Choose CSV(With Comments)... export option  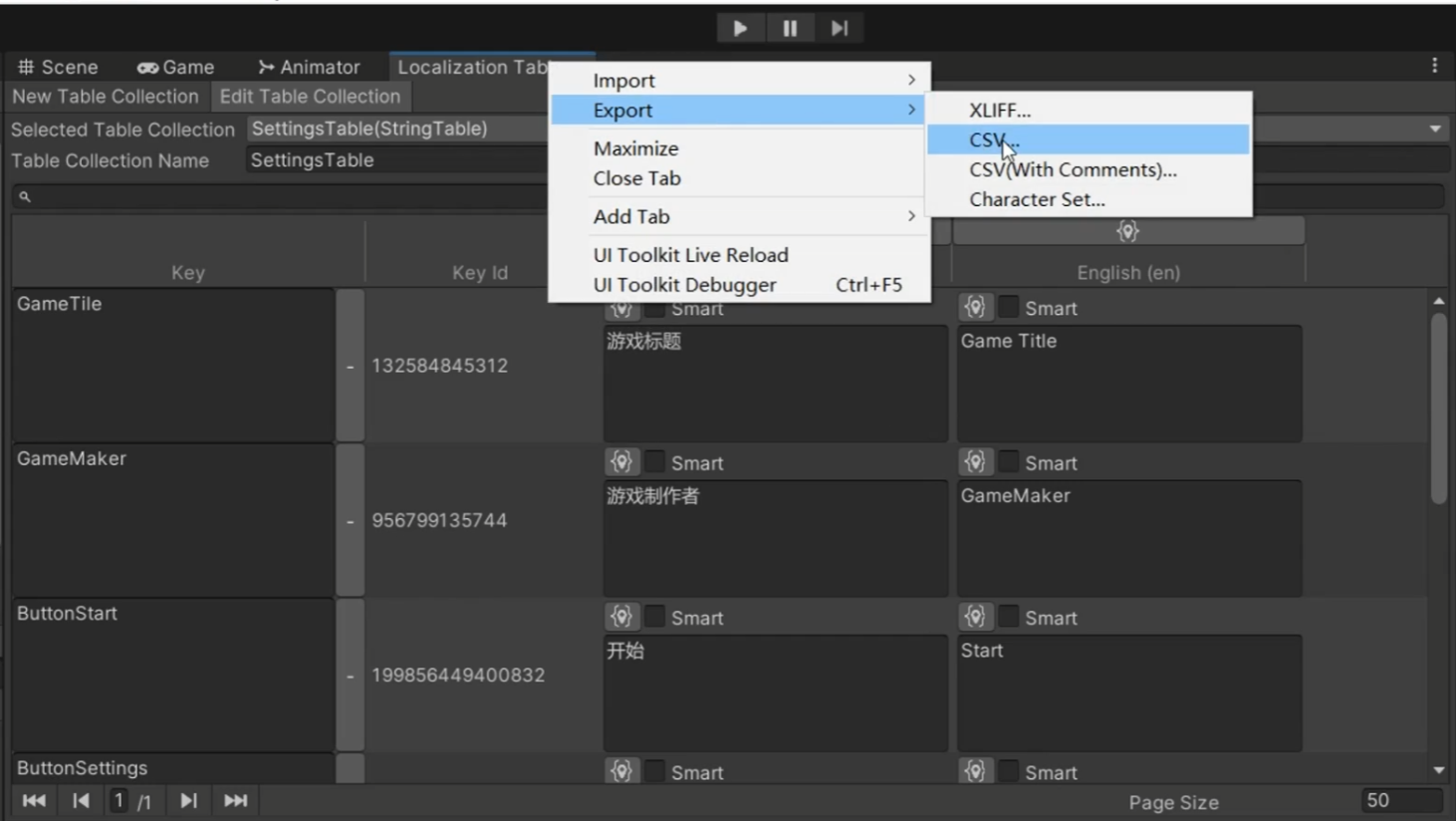[x=1089, y=169]
